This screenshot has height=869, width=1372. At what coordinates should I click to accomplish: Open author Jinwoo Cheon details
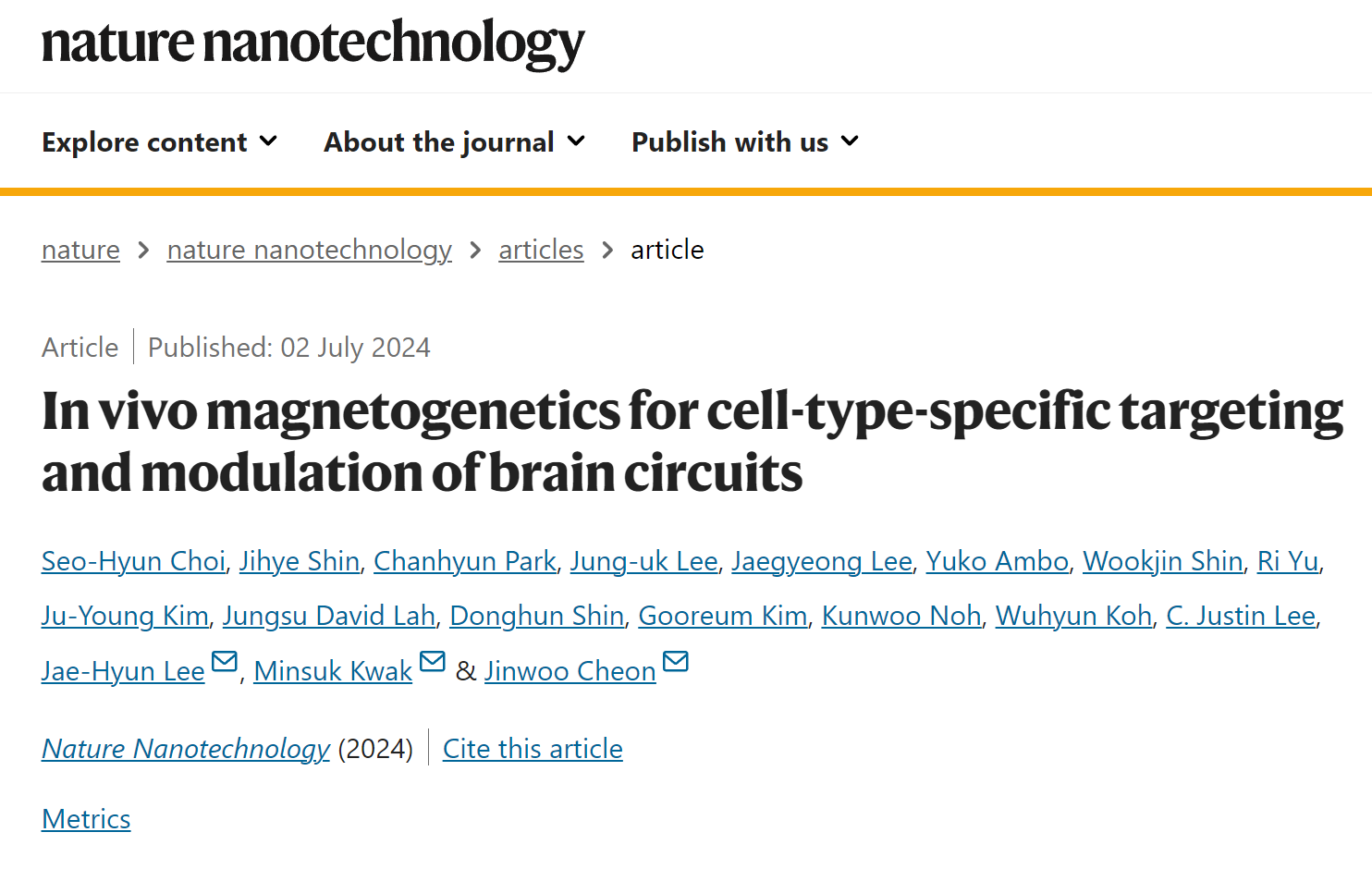pyautogui.click(x=570, y=671)
